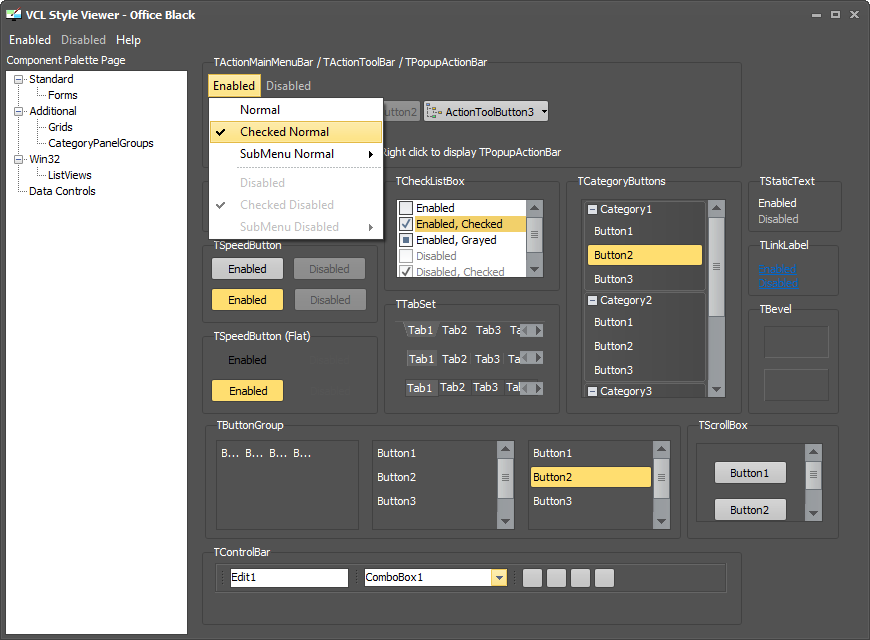Click the TScrollBox scroll up arrow
Image resolution: width=870 pixels, height=640 pixels.
[x=813, y=452]
